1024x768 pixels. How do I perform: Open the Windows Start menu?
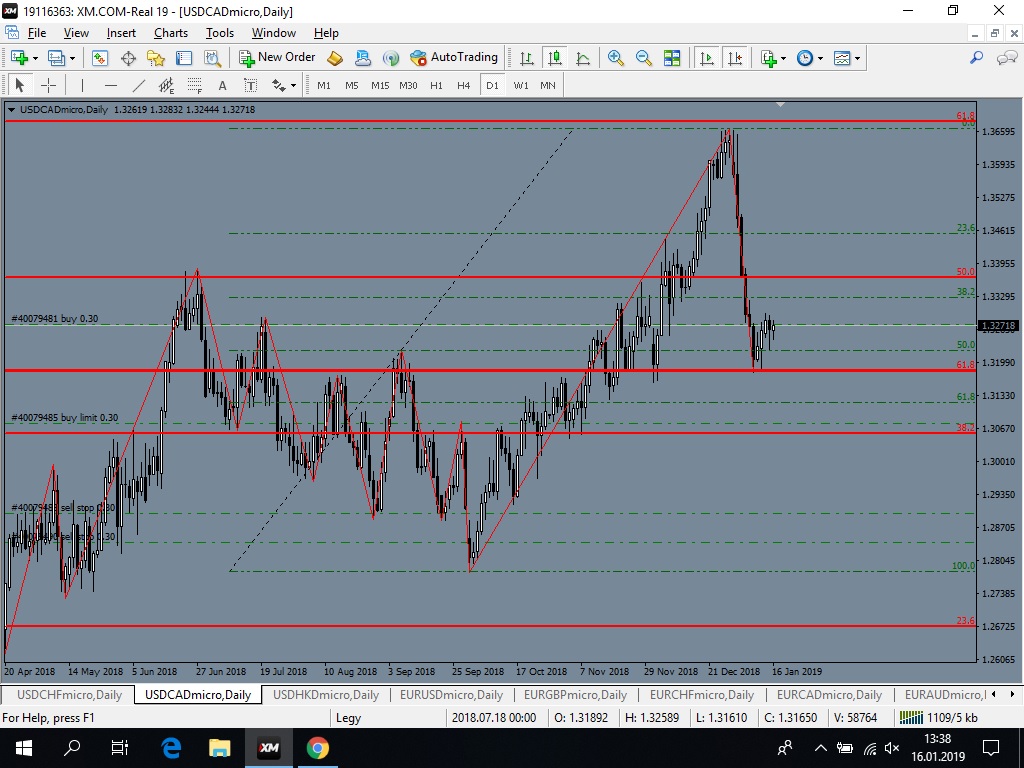tap(24, 748)
